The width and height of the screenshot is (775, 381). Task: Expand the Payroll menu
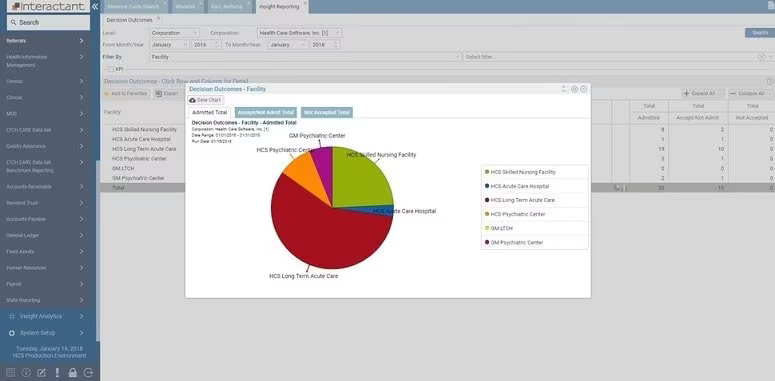[46, 284]
